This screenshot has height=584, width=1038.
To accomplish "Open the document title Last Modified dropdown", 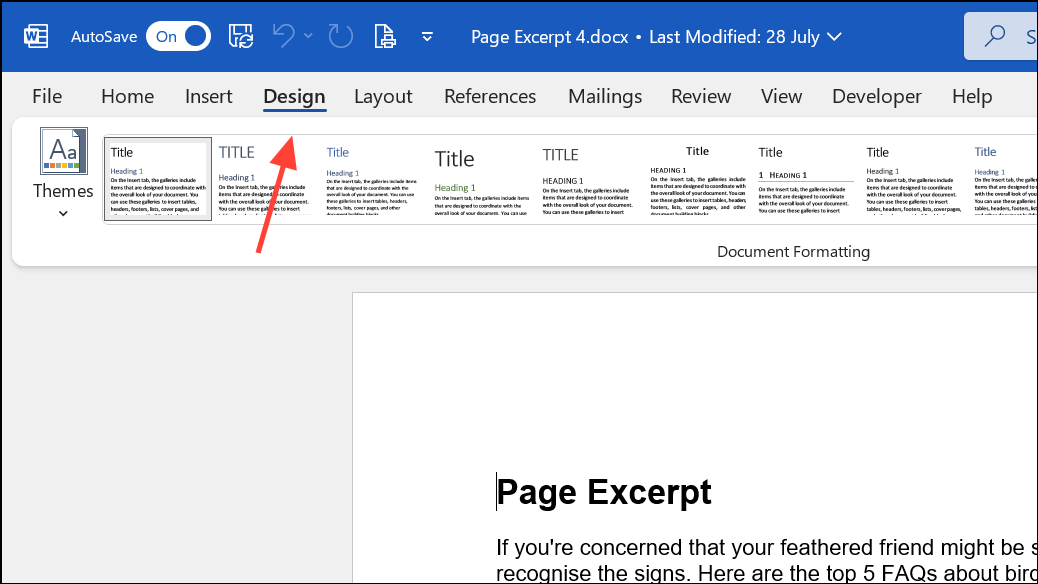I will point(835,36).
